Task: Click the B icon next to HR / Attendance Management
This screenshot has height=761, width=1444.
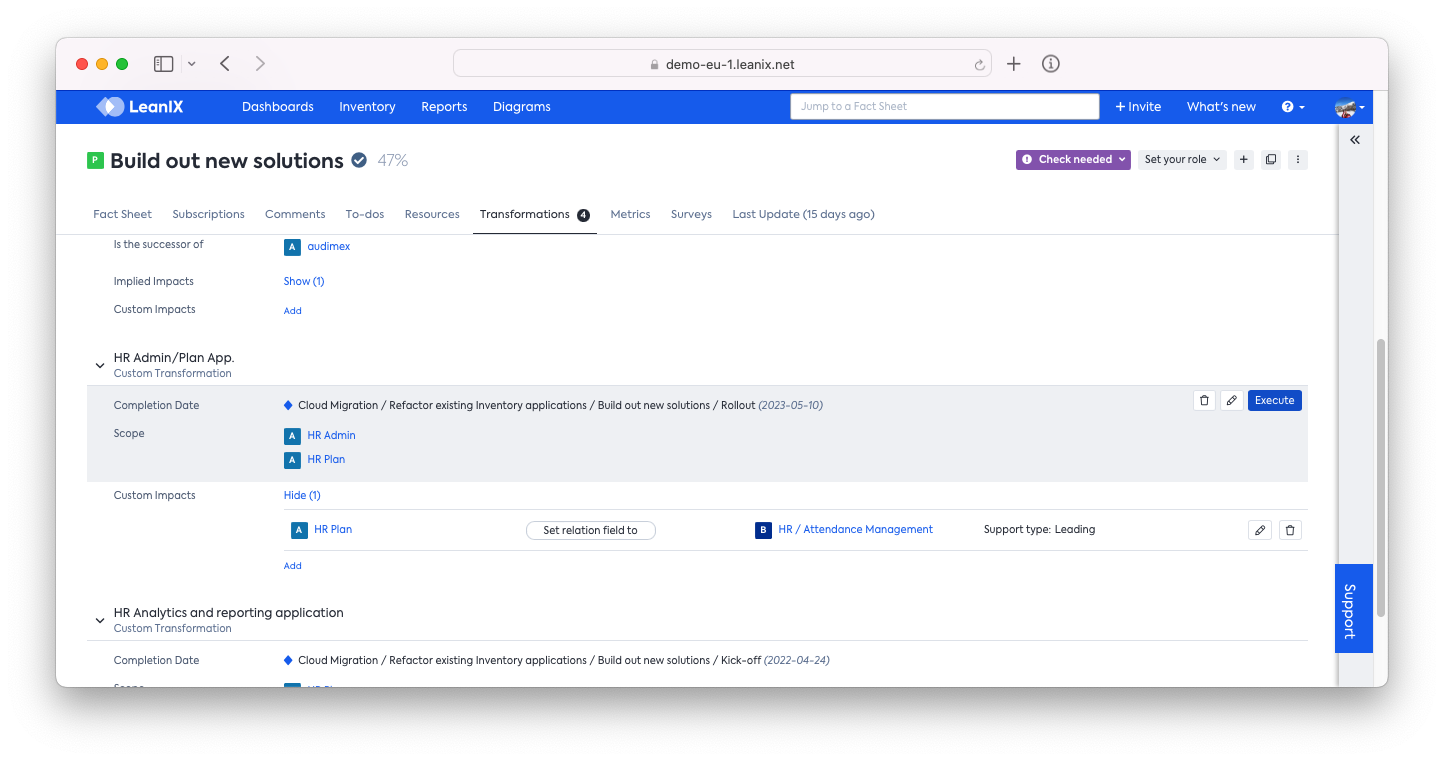Action: 763,530
